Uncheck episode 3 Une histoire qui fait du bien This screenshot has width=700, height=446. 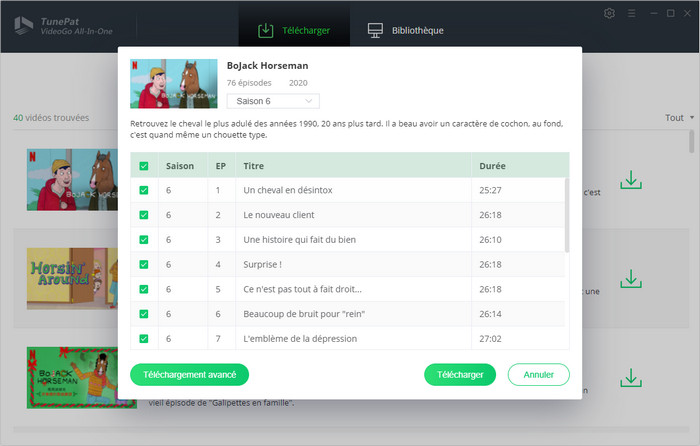tap(144, 240)
